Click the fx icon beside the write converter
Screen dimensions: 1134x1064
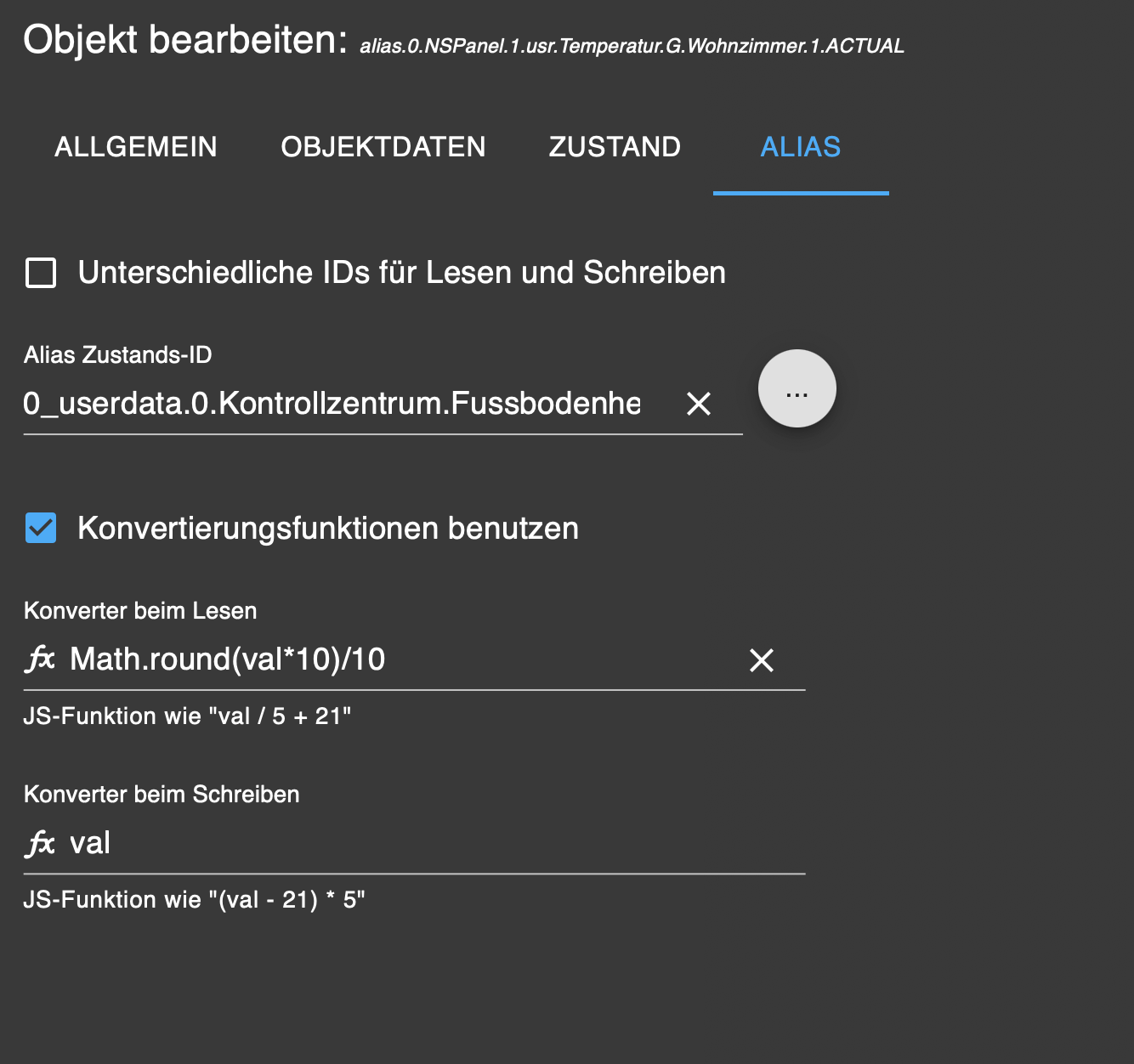tap(40, 844)
